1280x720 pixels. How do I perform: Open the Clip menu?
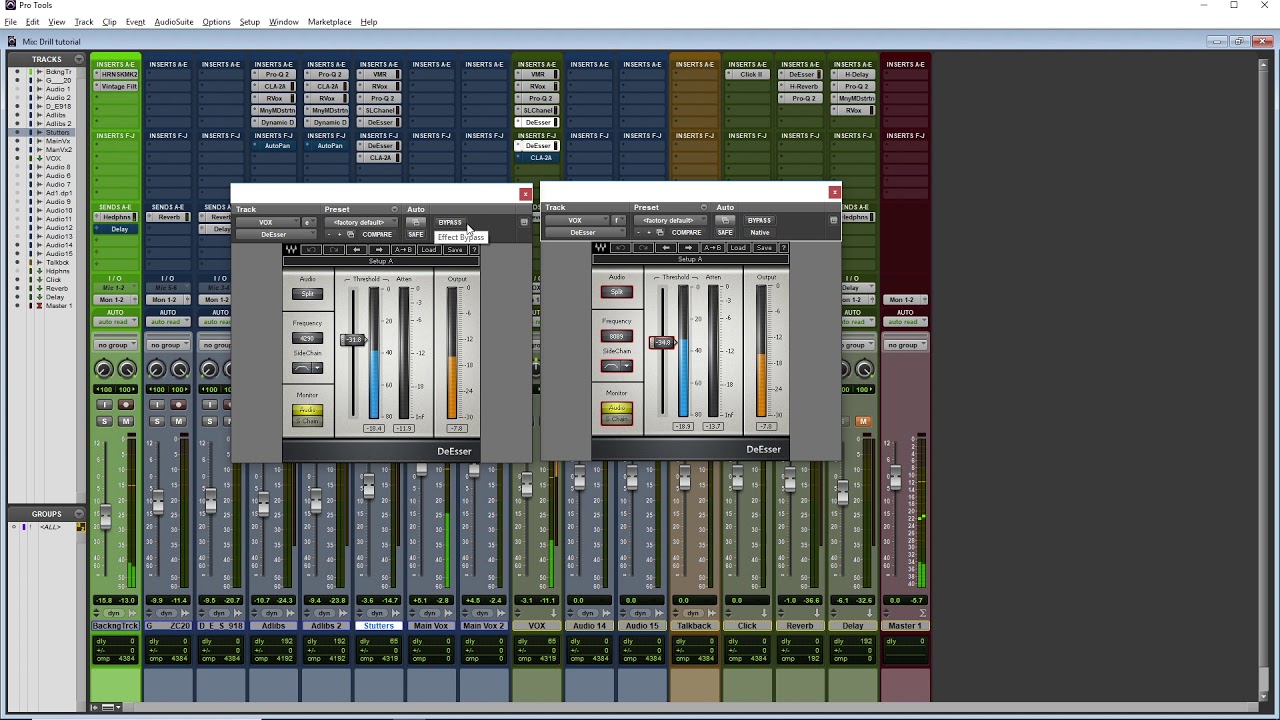(x=109, y=22)
